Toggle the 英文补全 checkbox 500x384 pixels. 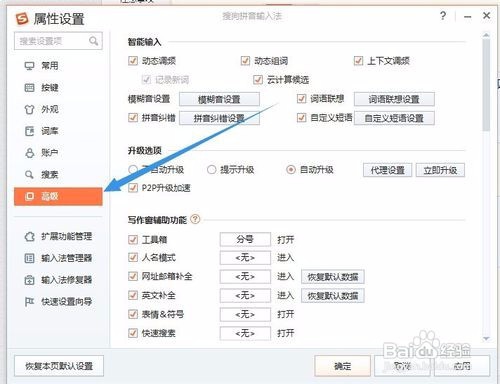(x=133, y=295)
